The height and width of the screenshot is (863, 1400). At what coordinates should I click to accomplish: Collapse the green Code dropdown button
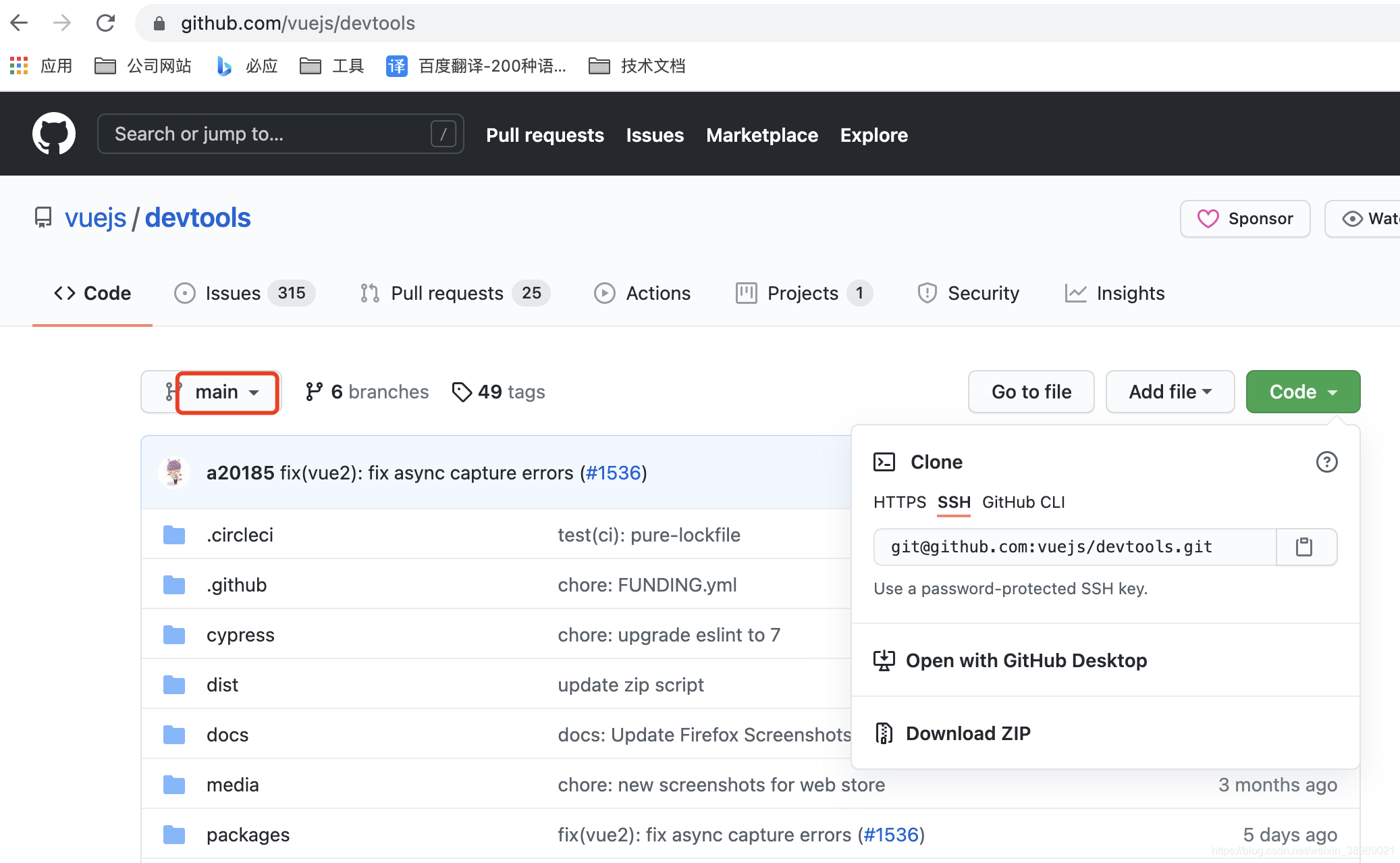click(1302, 392)
